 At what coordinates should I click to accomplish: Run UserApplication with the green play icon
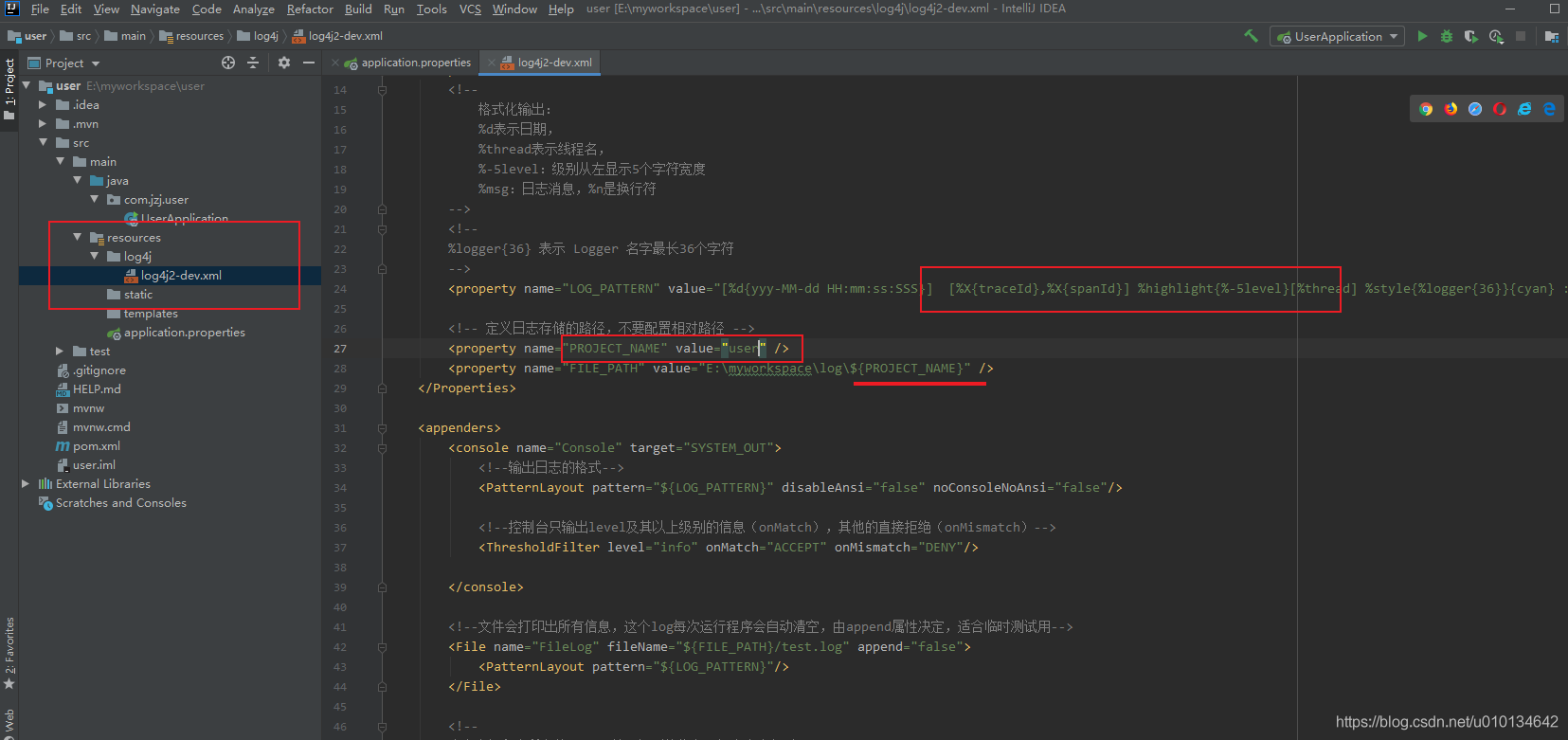[1422, 36]
